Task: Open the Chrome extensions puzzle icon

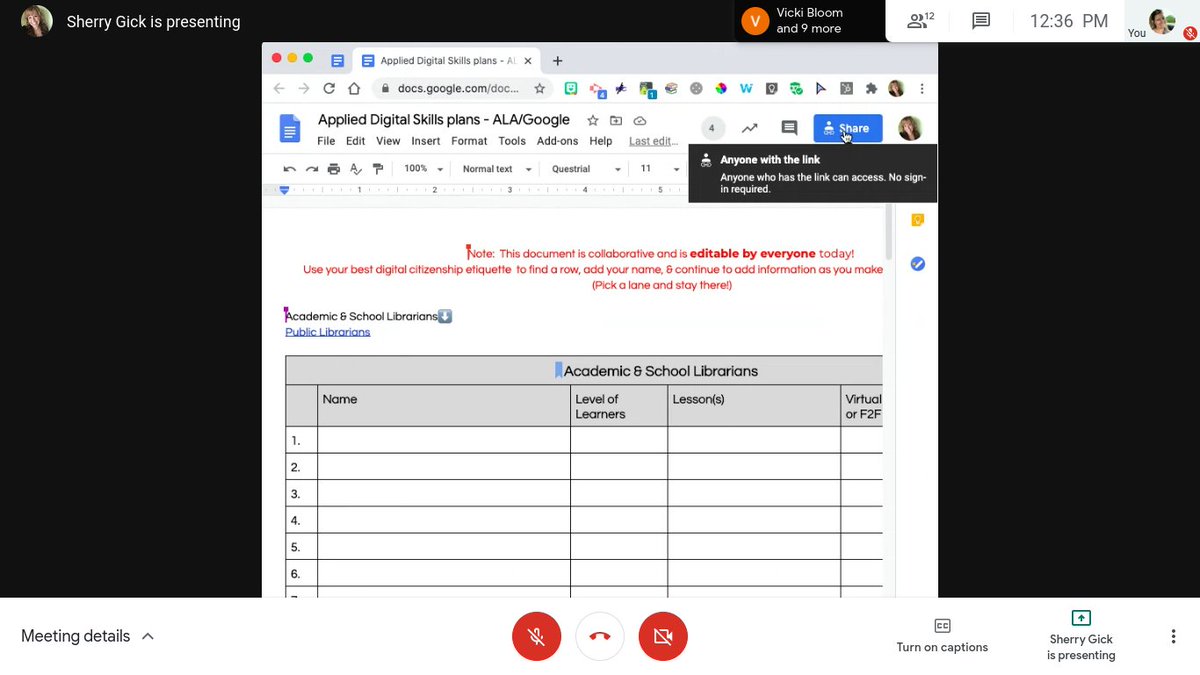Action: [871, 88]
